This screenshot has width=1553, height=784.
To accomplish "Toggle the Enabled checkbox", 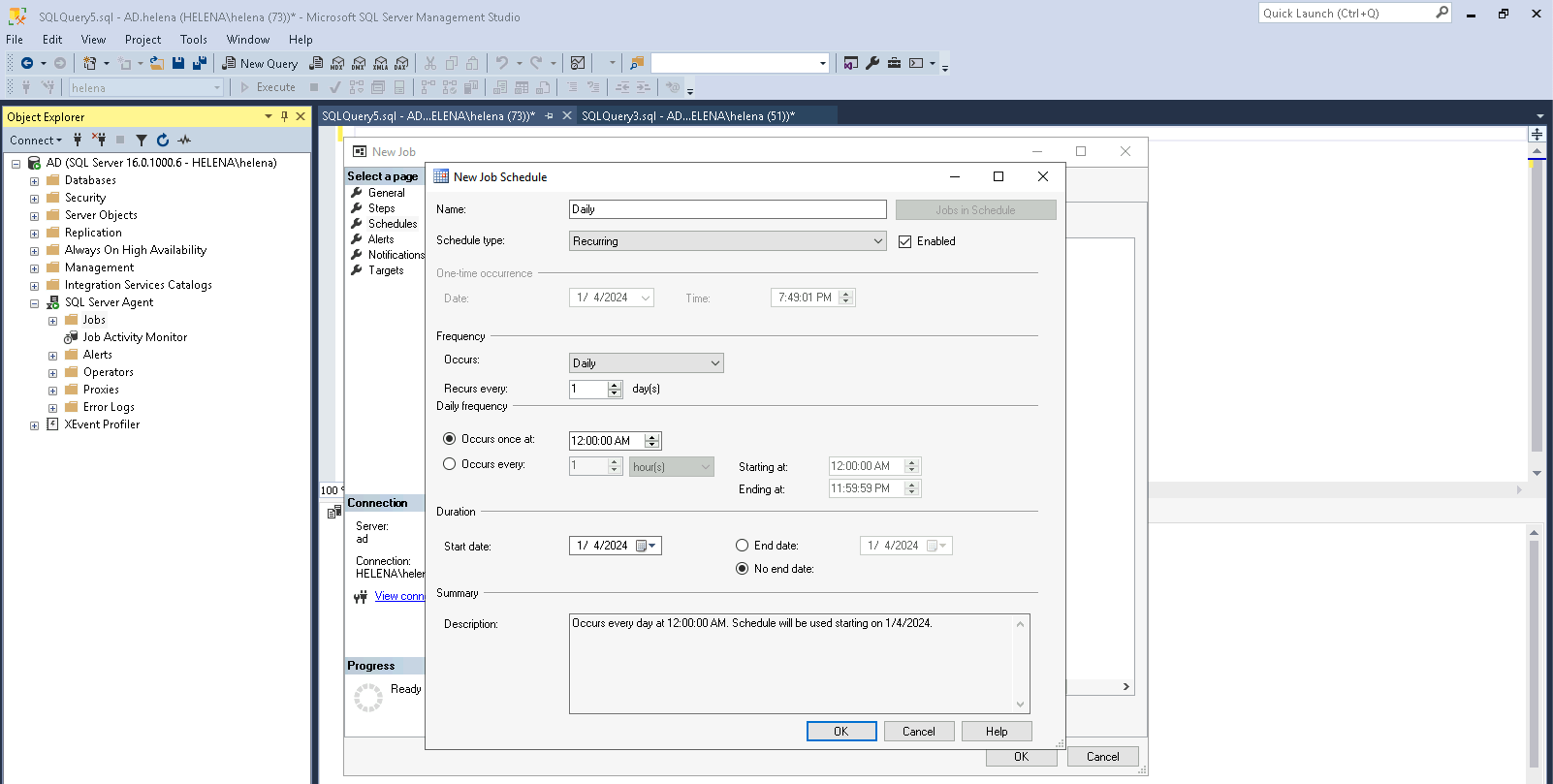I will (905, 241).
